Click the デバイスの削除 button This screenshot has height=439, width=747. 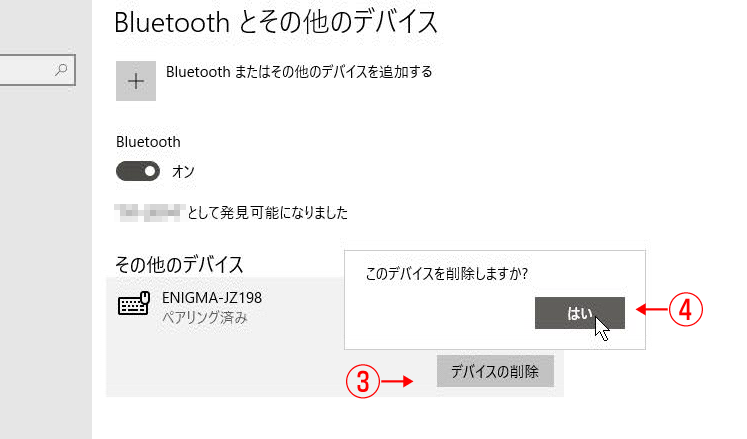tap(495, 371)
